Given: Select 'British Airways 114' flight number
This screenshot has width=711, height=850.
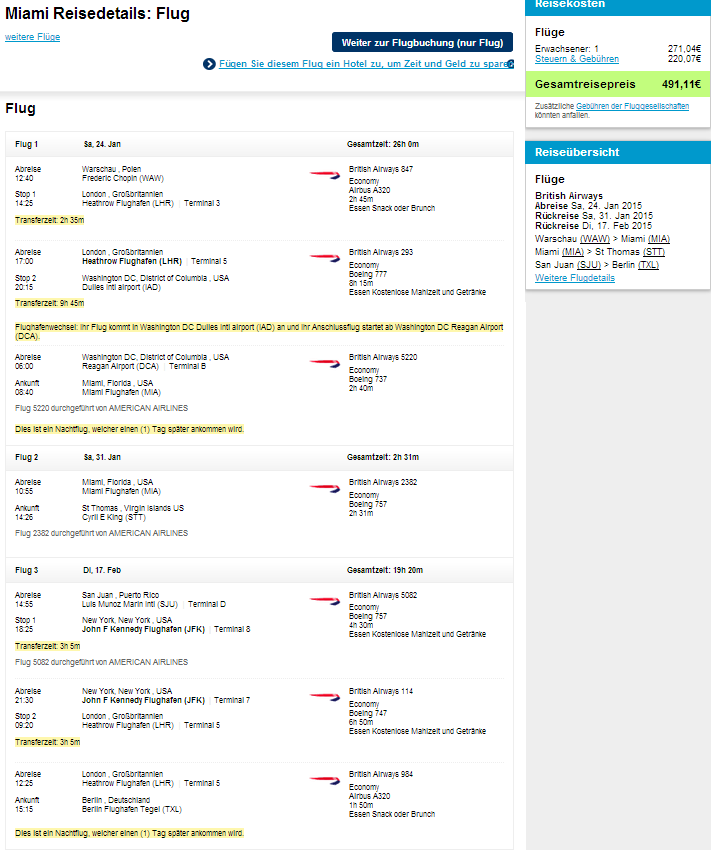Looking at the screenshot, I should 381,691.
